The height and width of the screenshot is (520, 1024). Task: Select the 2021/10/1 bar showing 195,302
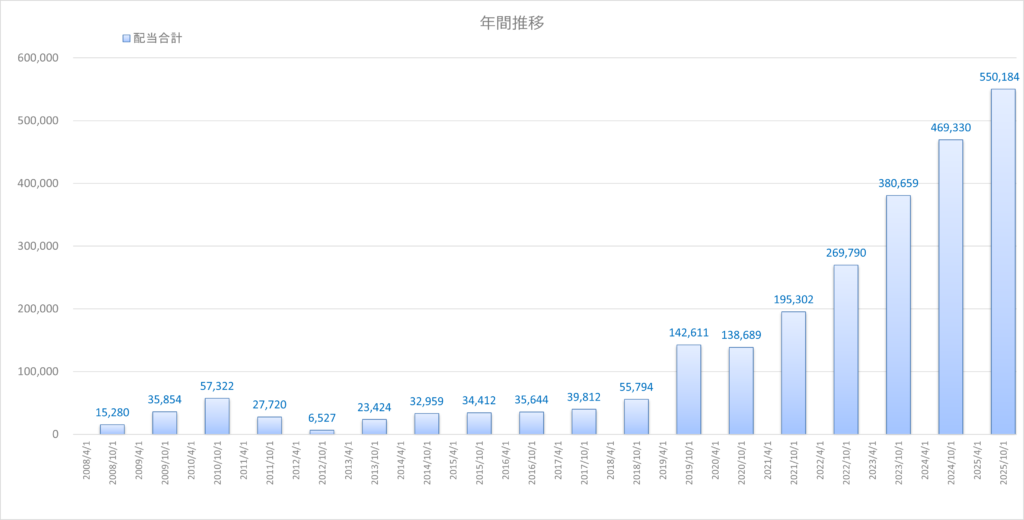coord(793,373)
